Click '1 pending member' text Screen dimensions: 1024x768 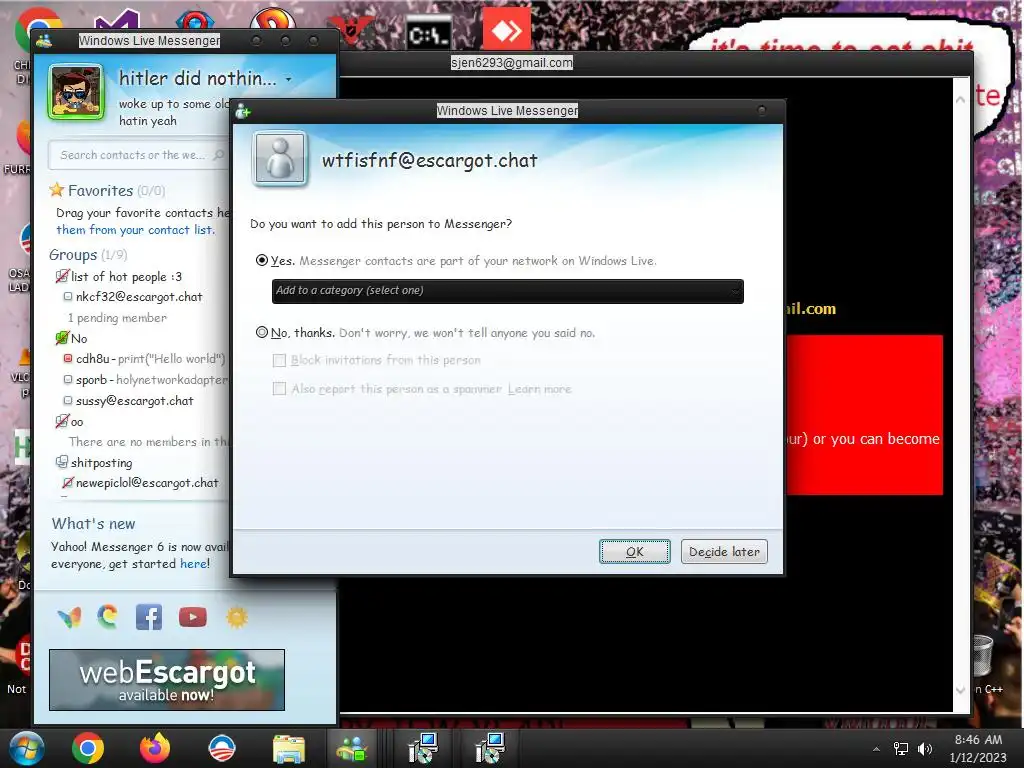[x=117, y=318]
